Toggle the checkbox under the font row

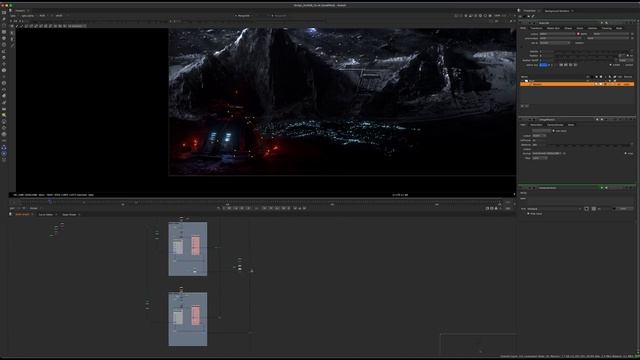click(529, 213)
